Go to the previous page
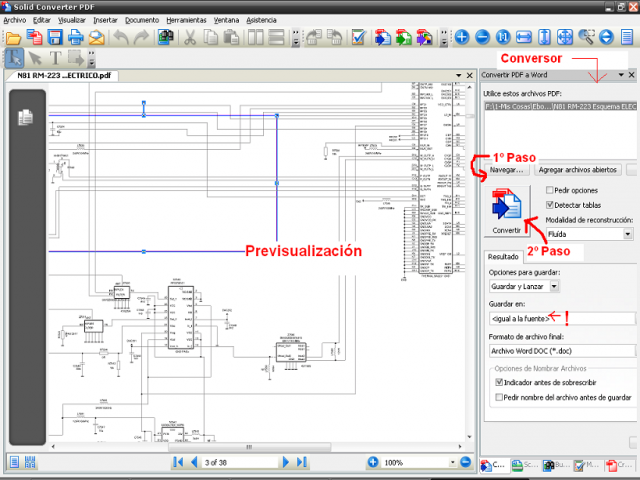The image size is (640, 480). [x=194, y=462]
